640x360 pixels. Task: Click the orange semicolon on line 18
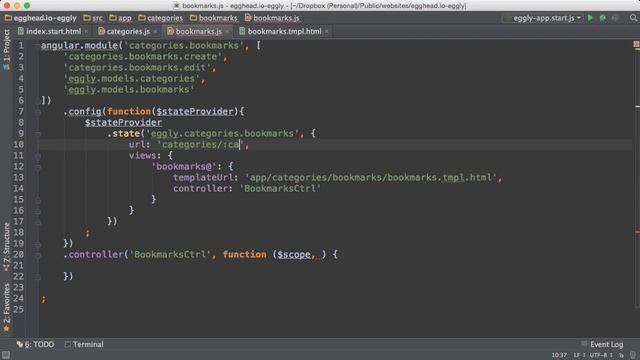(x=87, y=233)
